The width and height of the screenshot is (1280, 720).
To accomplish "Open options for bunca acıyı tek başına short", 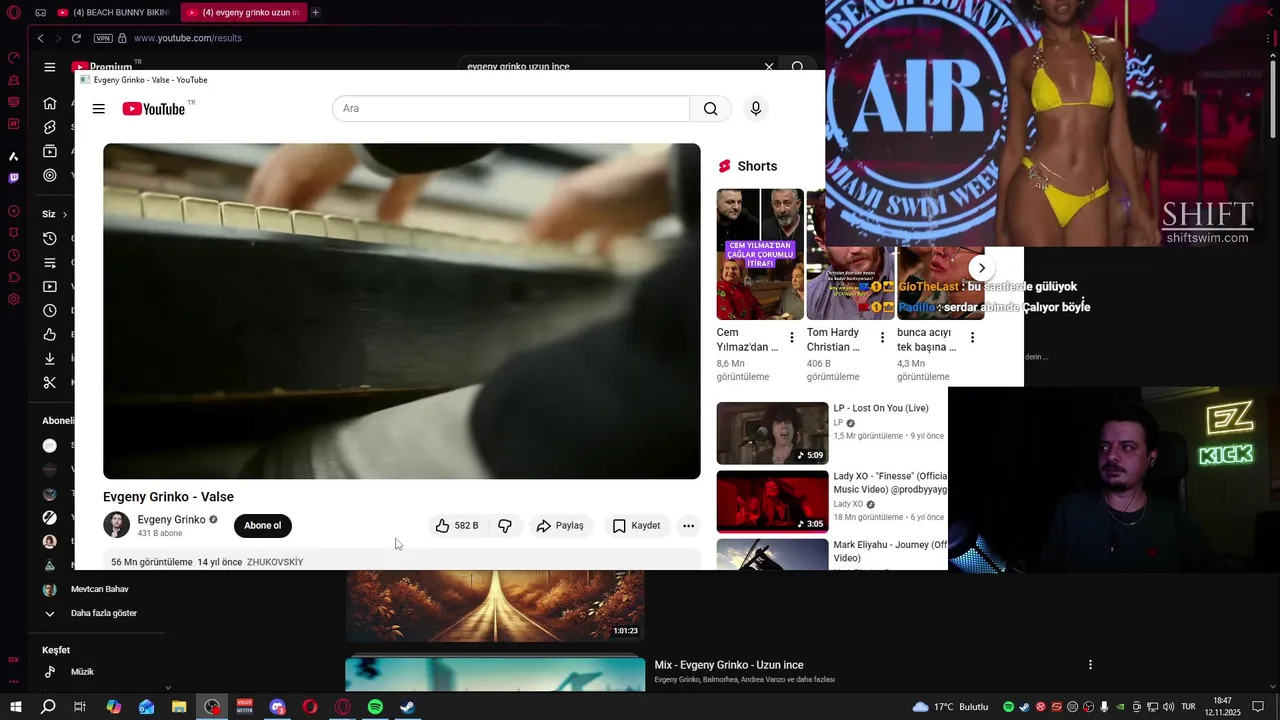I will click(972, 337).
